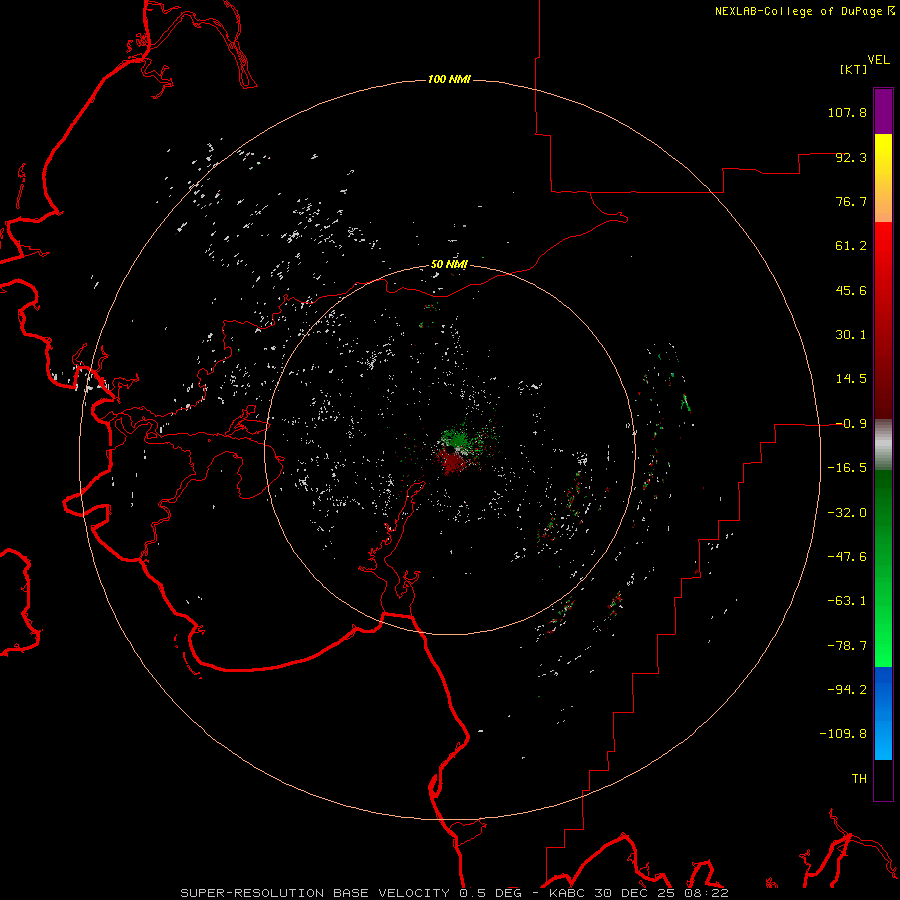Click the 45.6 velocity scale value
The width and height of the screenshot is (900, 900).
click(851, 290)
